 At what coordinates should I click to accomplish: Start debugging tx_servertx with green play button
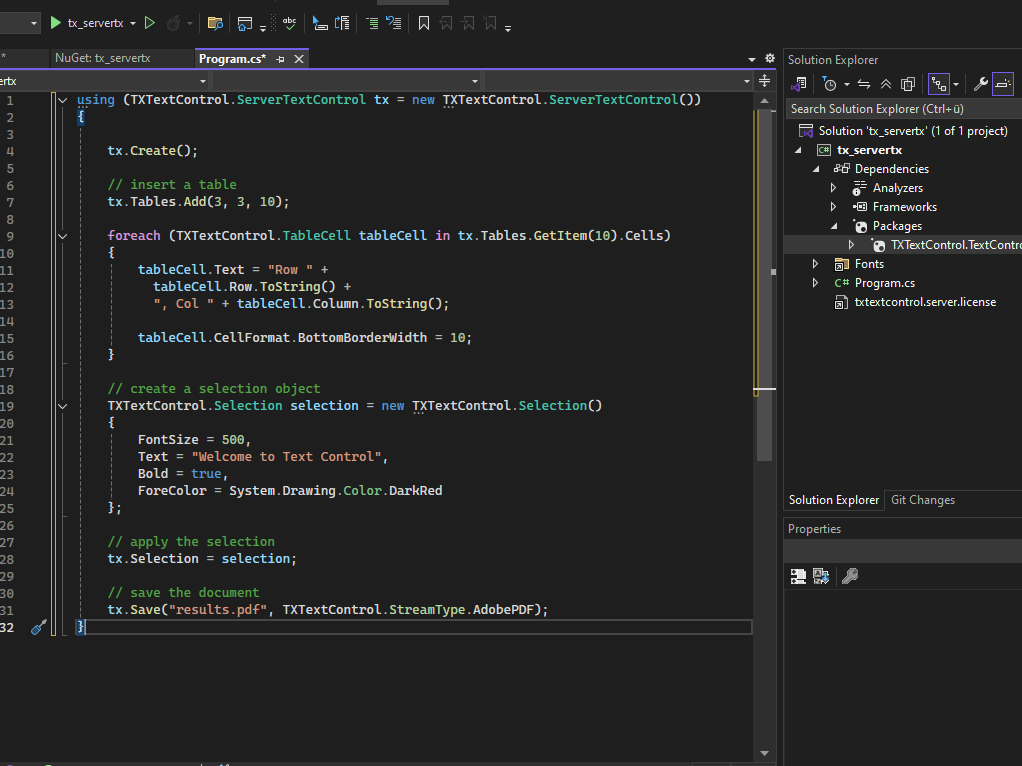click(x=57, y=23)
